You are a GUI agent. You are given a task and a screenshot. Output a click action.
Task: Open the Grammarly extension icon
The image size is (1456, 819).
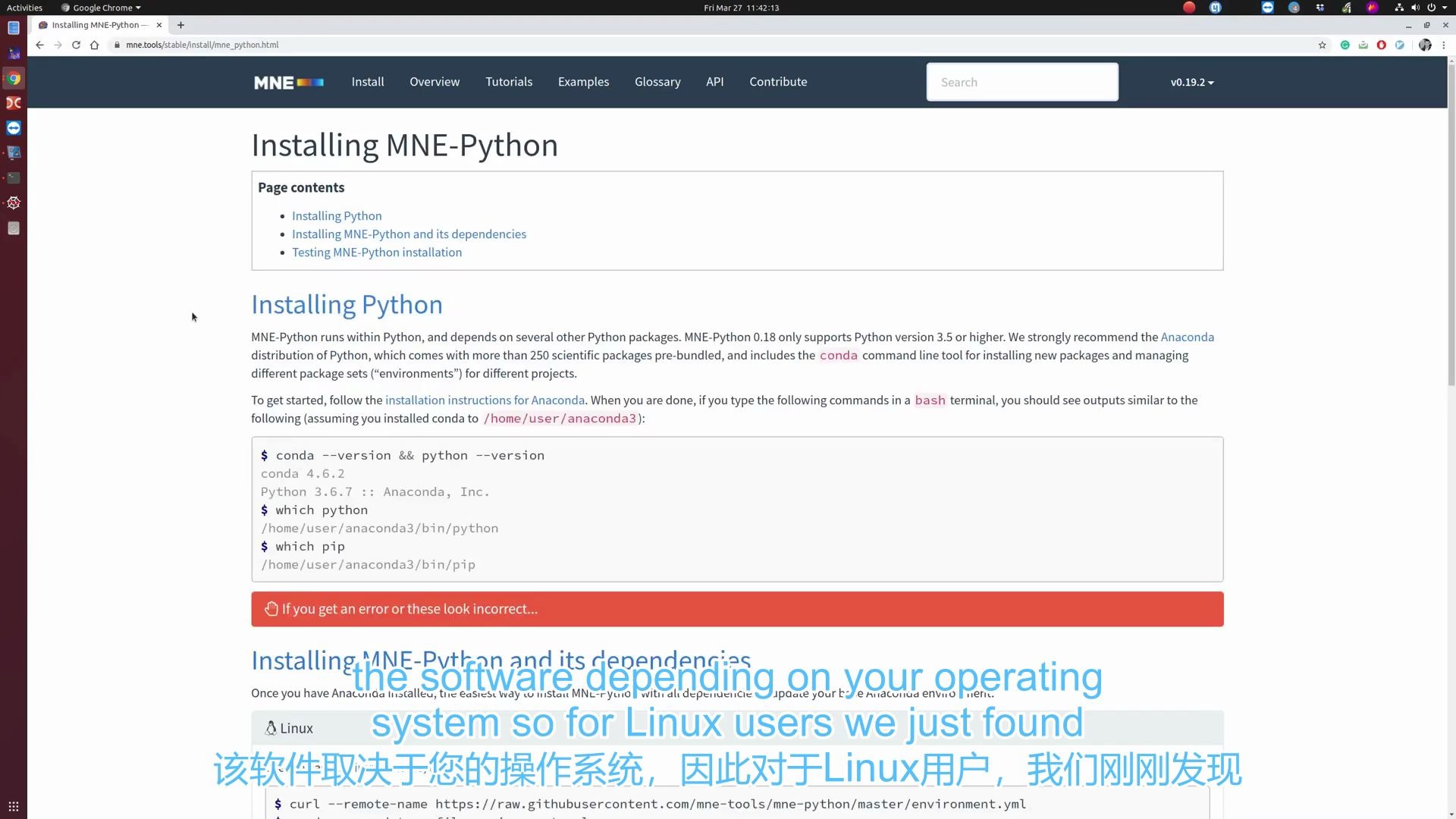1345,45
